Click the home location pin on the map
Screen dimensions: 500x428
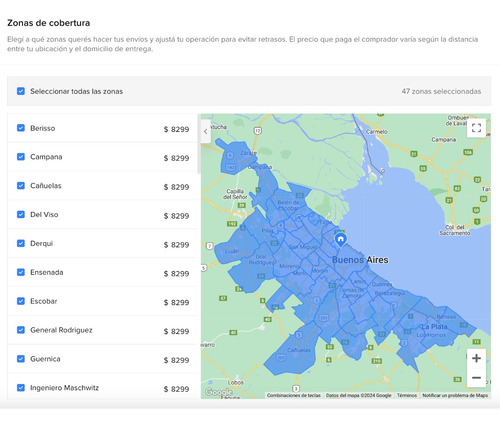(x=340, y=240)
